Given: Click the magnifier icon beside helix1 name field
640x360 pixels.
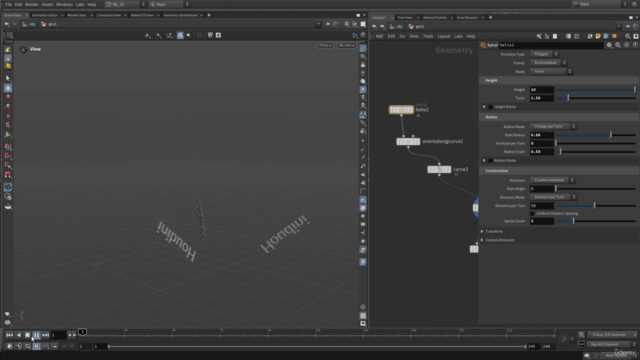Looking at the screenshot, I should 618,45.
